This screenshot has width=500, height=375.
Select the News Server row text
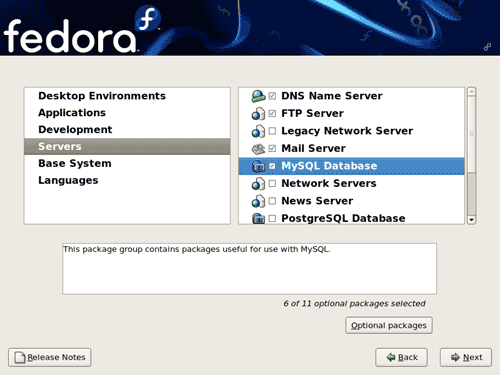tap(317, 201)
